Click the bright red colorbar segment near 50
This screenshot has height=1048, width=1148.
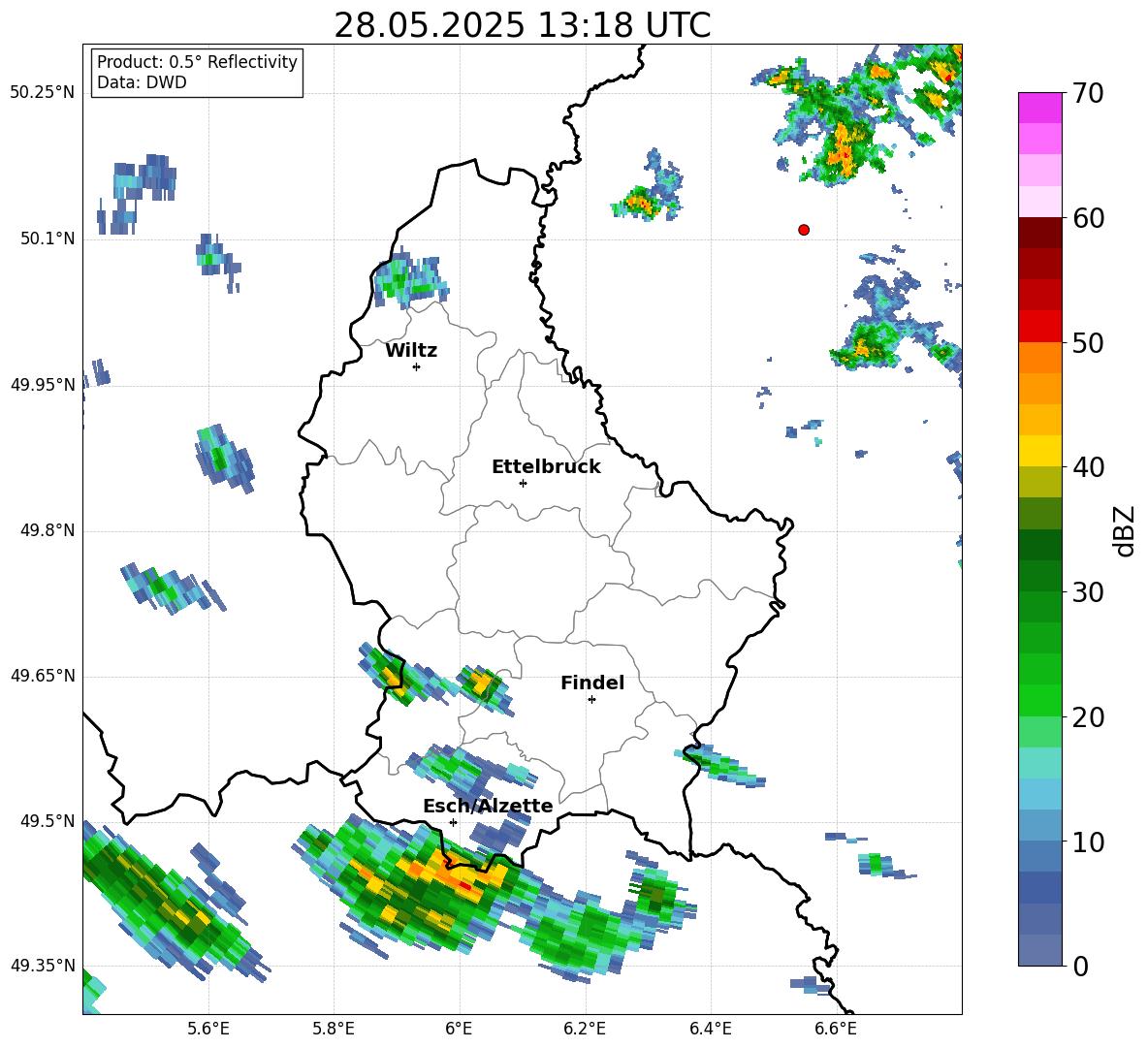point(1039,327)
